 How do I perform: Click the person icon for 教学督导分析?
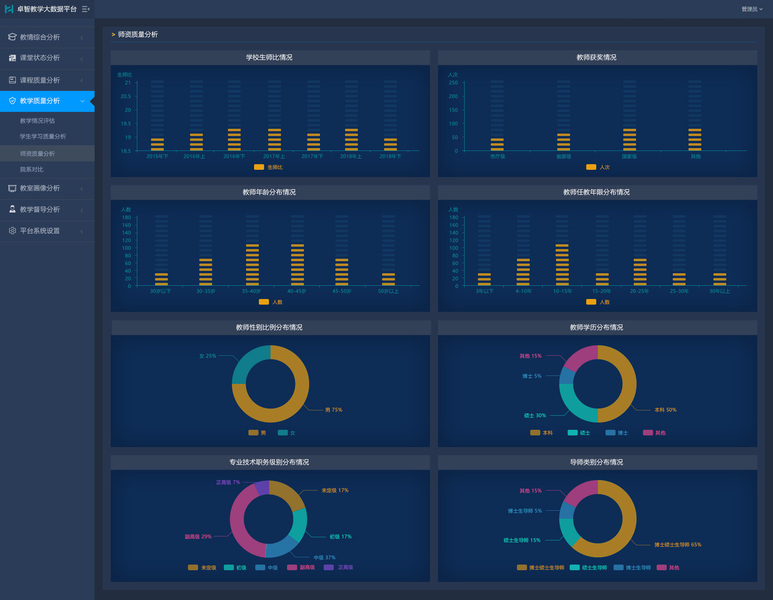click(12, 209)
